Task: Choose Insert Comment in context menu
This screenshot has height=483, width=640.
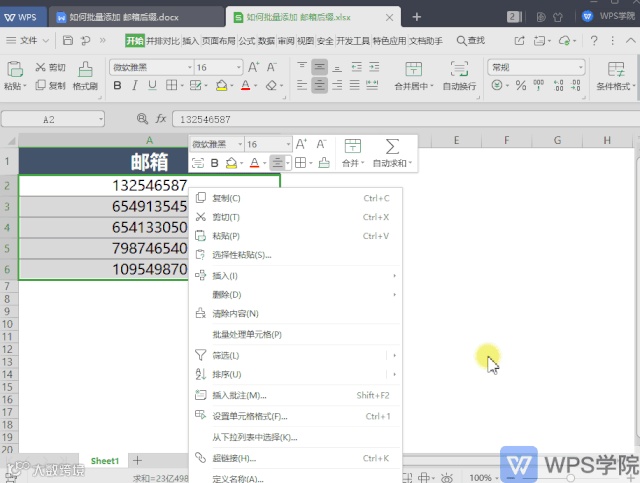Action: (295, 395)
